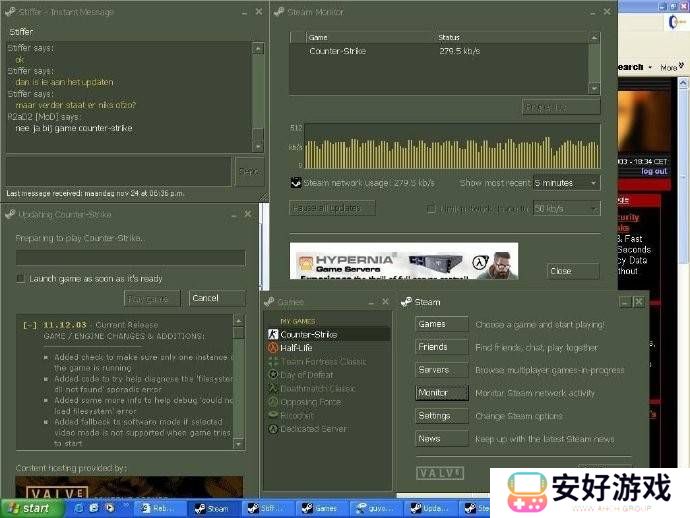Click the Counter-Strike update progress bar

[x=130, y=258]
